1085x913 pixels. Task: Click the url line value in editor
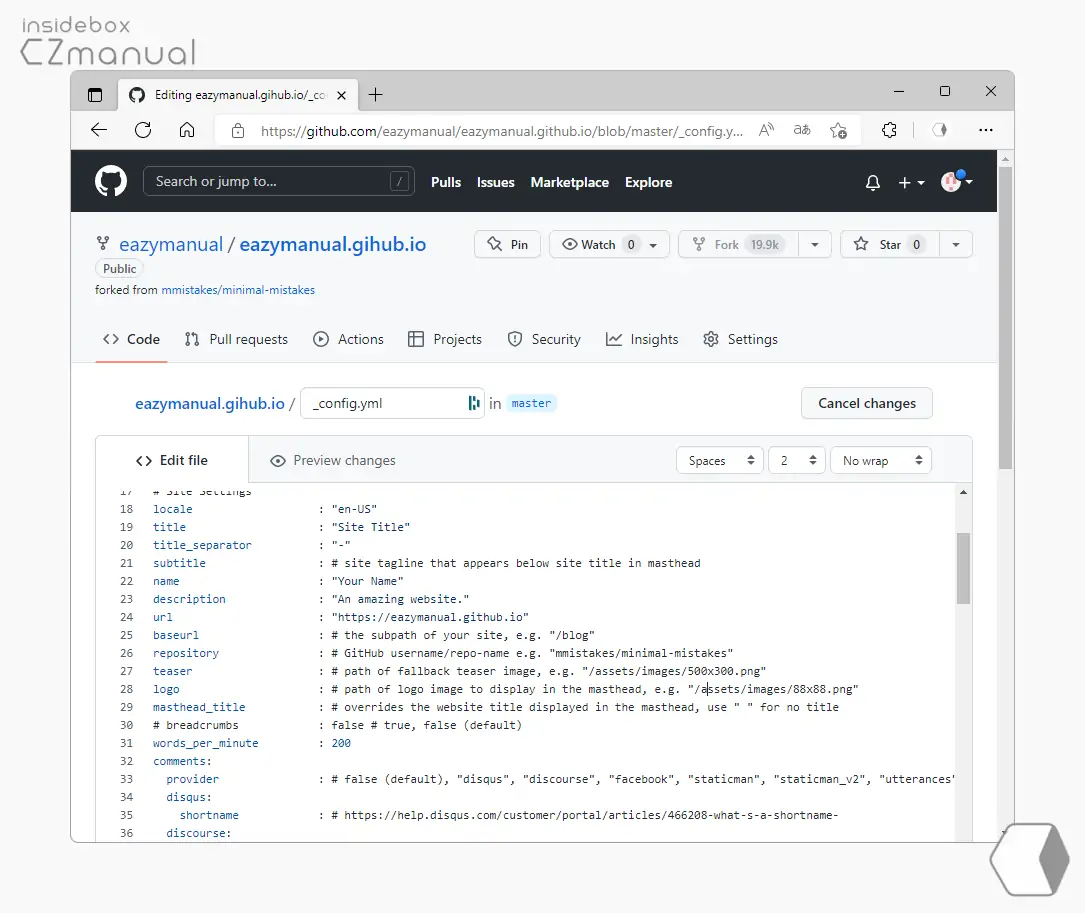(430, 617)
